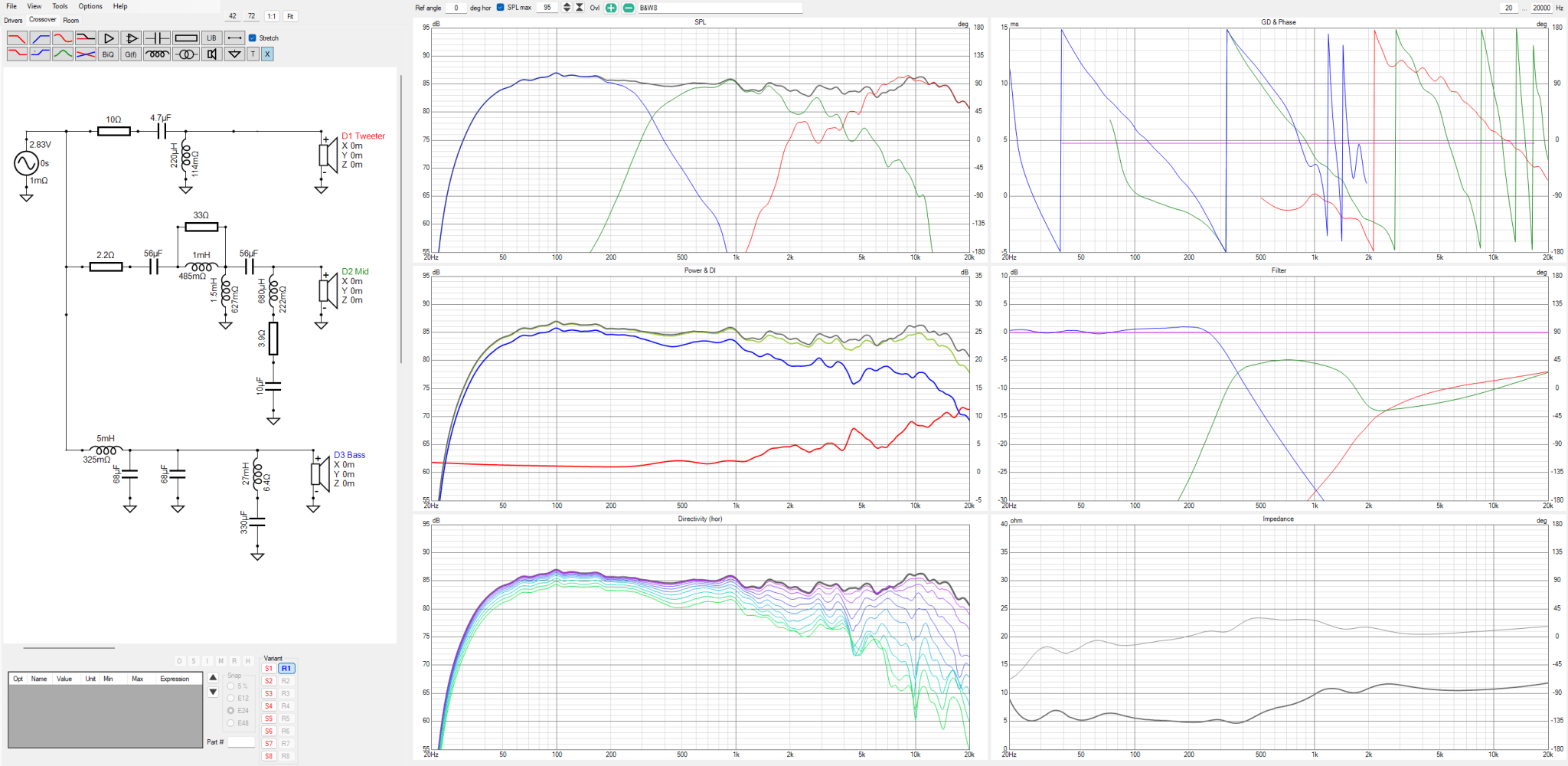Adjust SPL max value with spinner arrows
This screenshot has width=1568, height=766.
567,8
